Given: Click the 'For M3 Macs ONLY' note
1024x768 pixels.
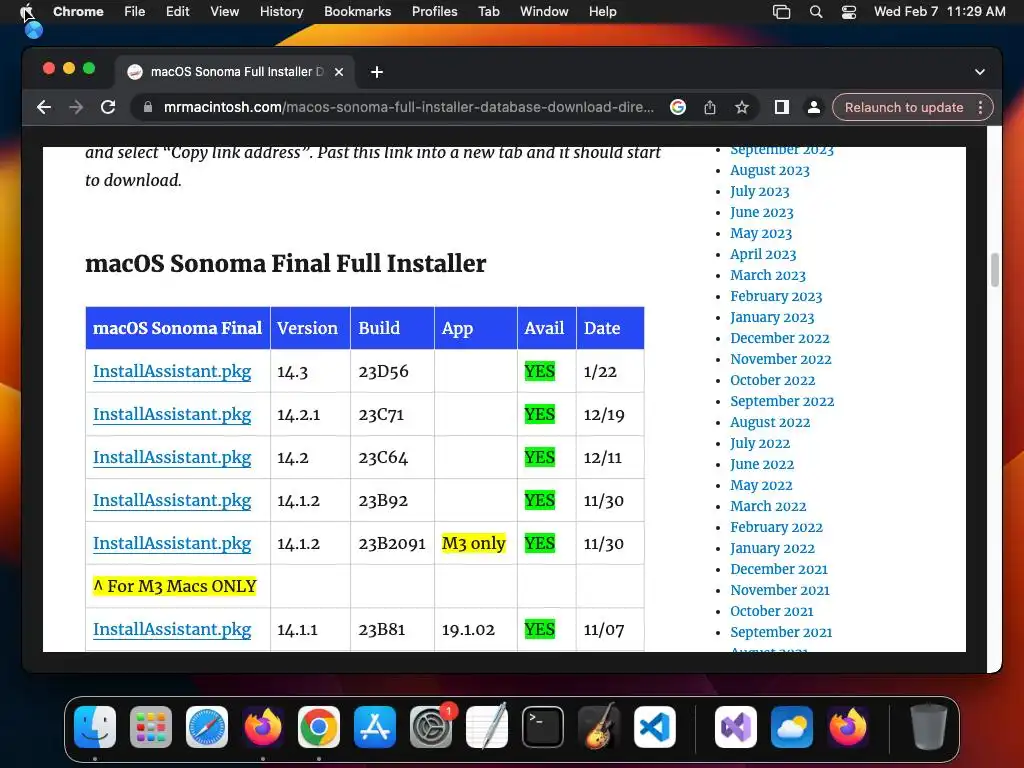Looking at the screenshot, I should pos(174,586).
